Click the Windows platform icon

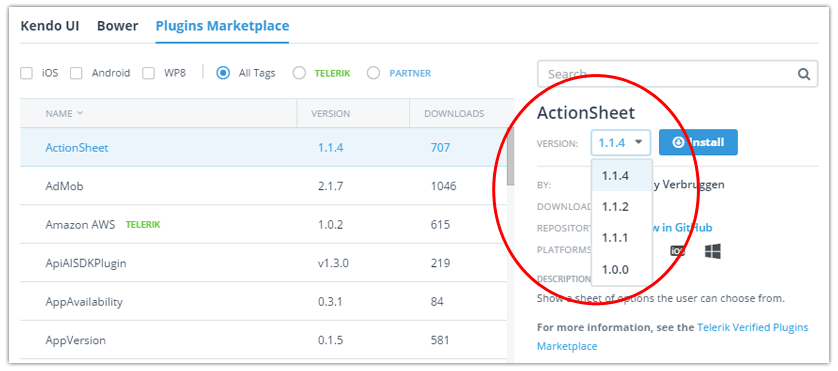[712, 251]
